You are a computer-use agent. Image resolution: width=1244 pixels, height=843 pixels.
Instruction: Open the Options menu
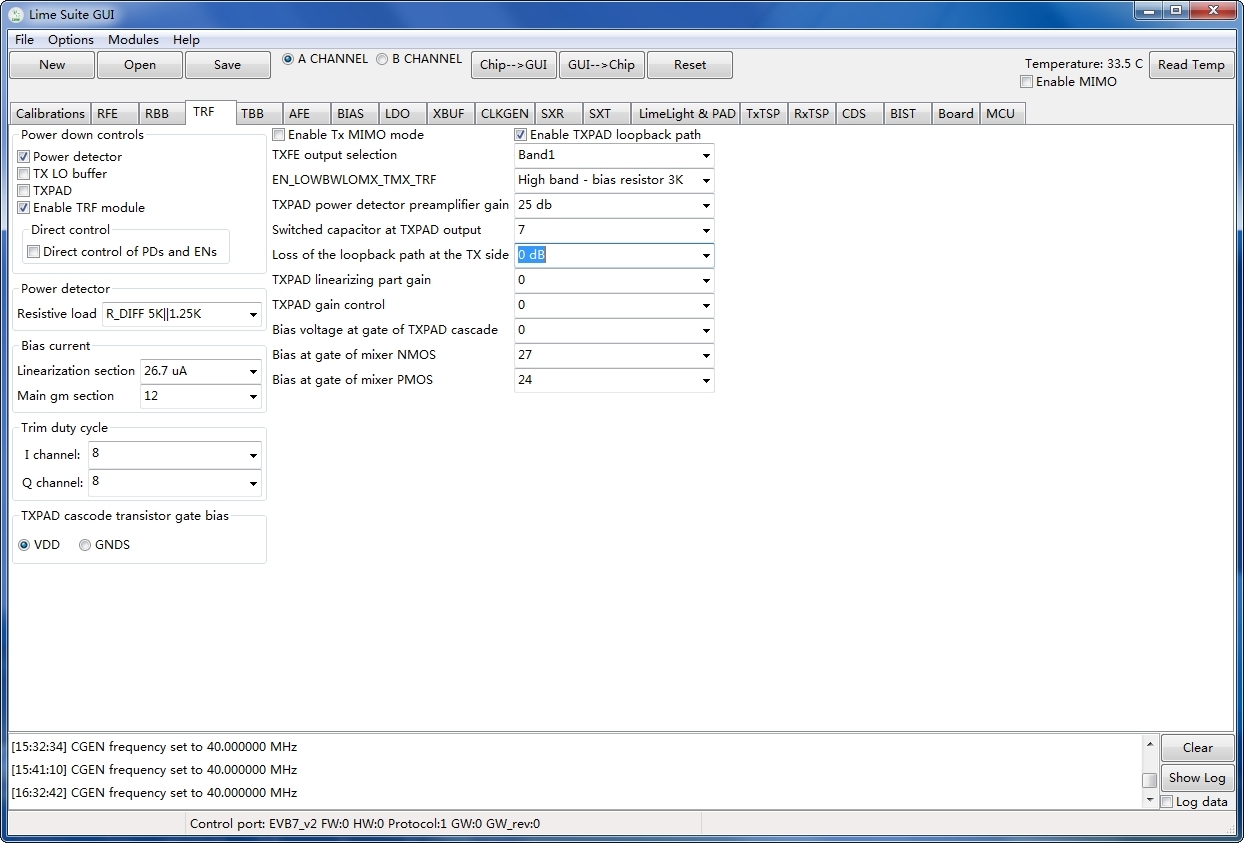coord(71,40)
